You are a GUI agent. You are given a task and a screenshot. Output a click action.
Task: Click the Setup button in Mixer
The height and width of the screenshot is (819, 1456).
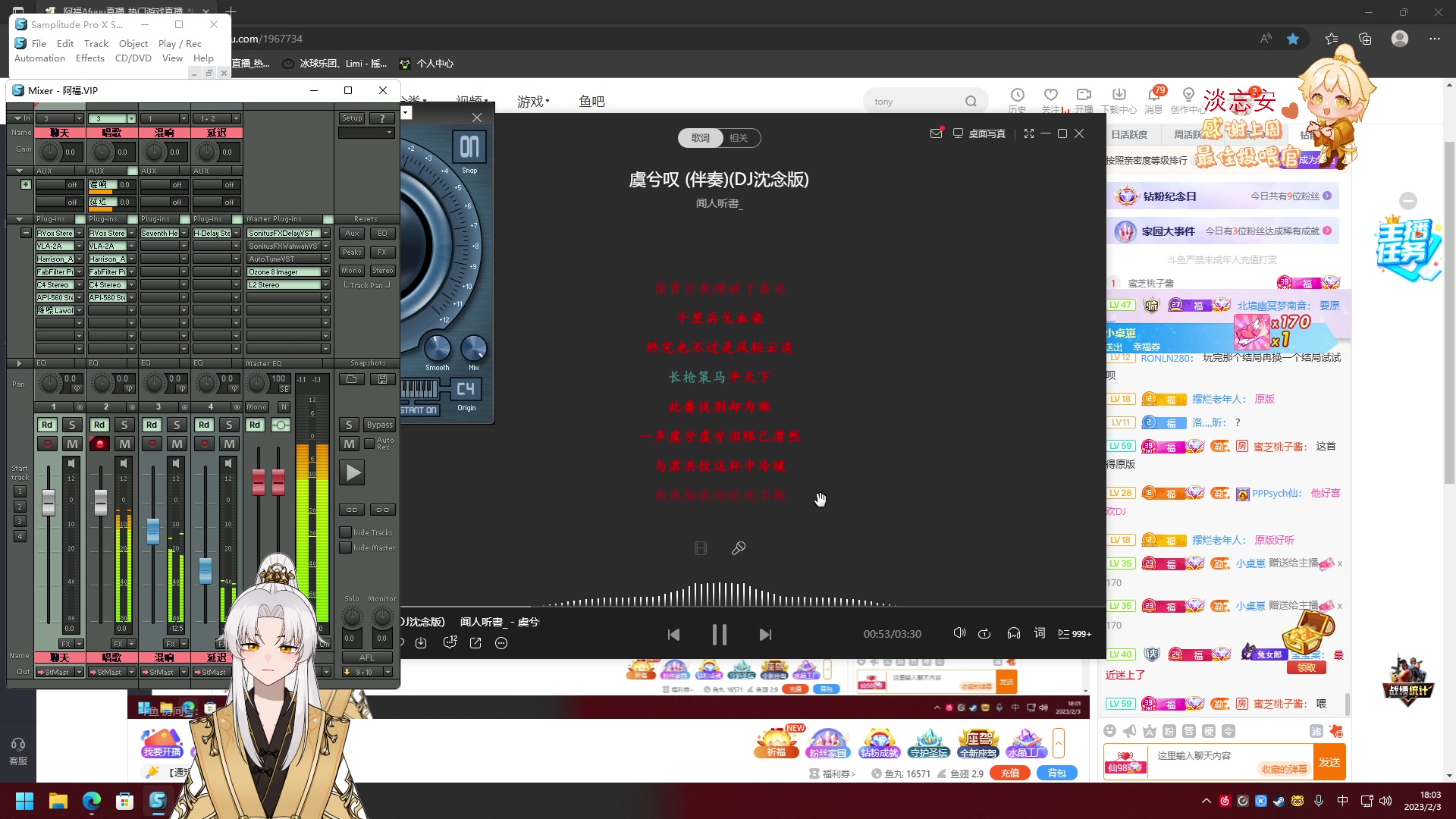(x=352, y=118)
